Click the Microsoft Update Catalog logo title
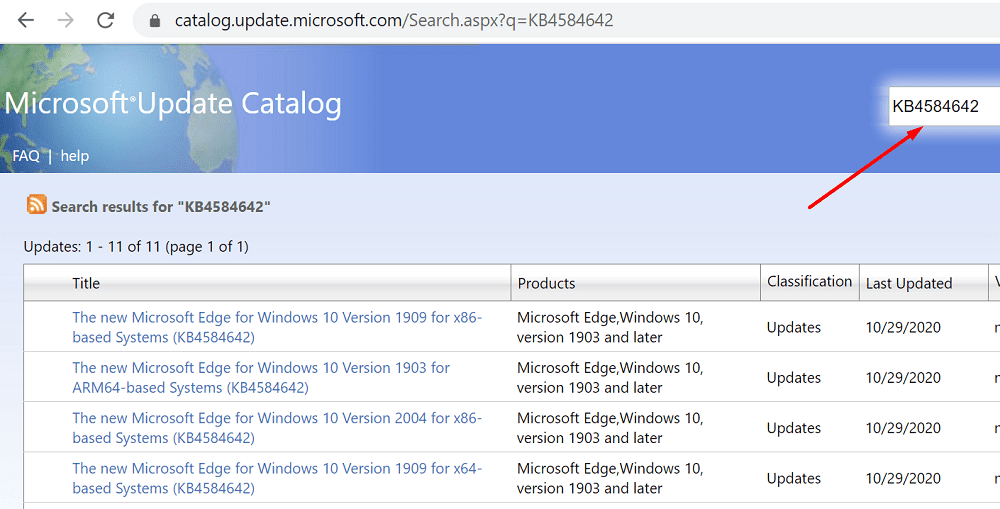1000x509 pixels. [173, 104]
